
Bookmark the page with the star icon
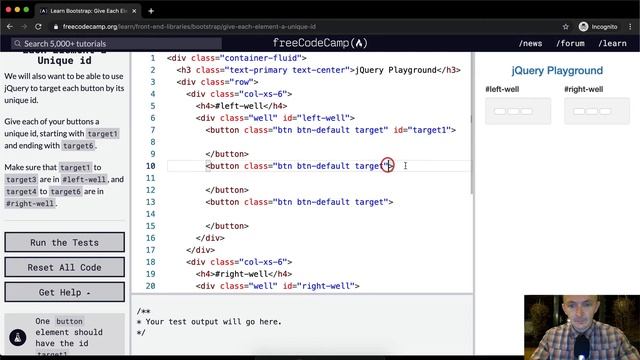(566, 27)
